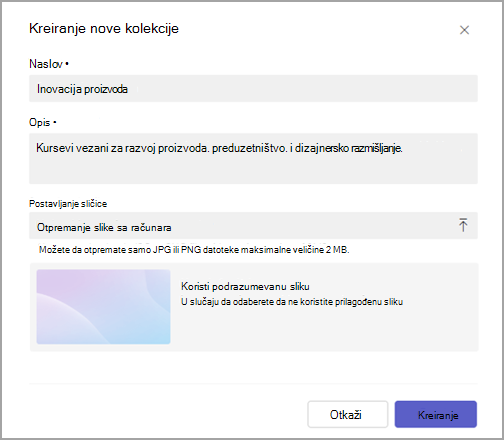Image resolution: width=504 pixels, height=440 pixels.
Task: Click blank lower part of Opis box
Action: [x=253, y=172]
